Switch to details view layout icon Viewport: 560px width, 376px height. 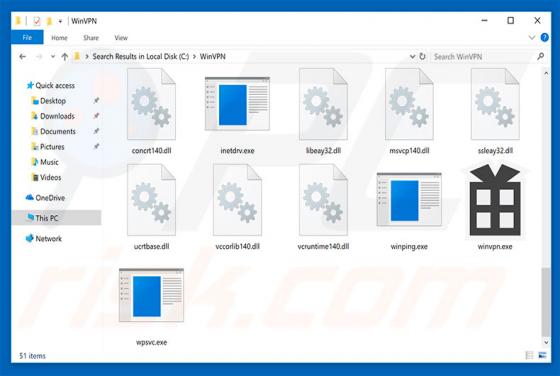click(x=529, y=355)
